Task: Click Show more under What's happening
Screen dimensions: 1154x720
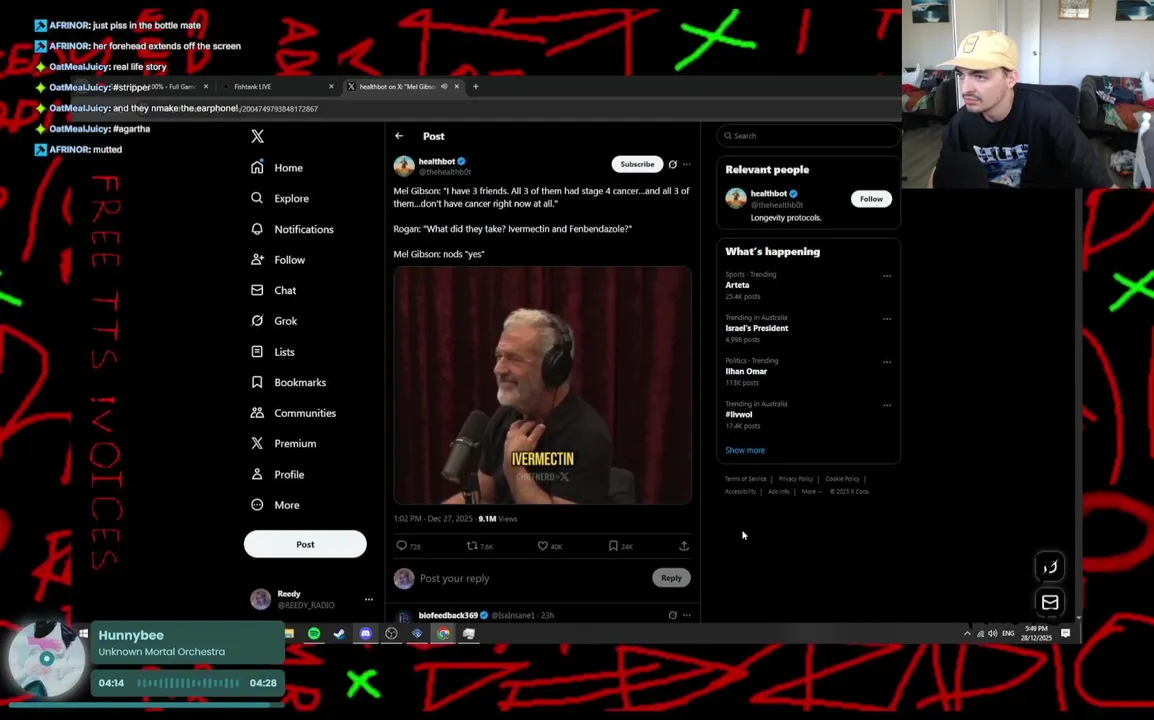Action: point(745,450)
